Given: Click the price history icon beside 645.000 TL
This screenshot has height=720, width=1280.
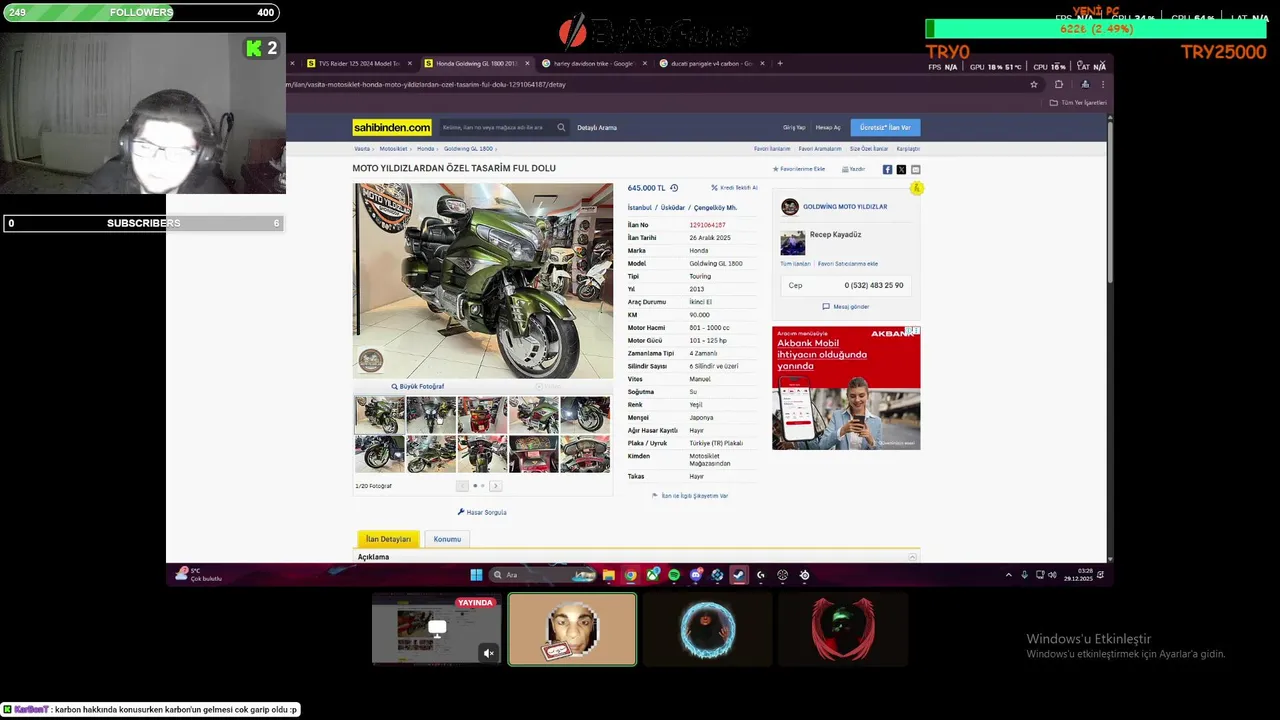Looking at the screenshot, I should point(674,188).
